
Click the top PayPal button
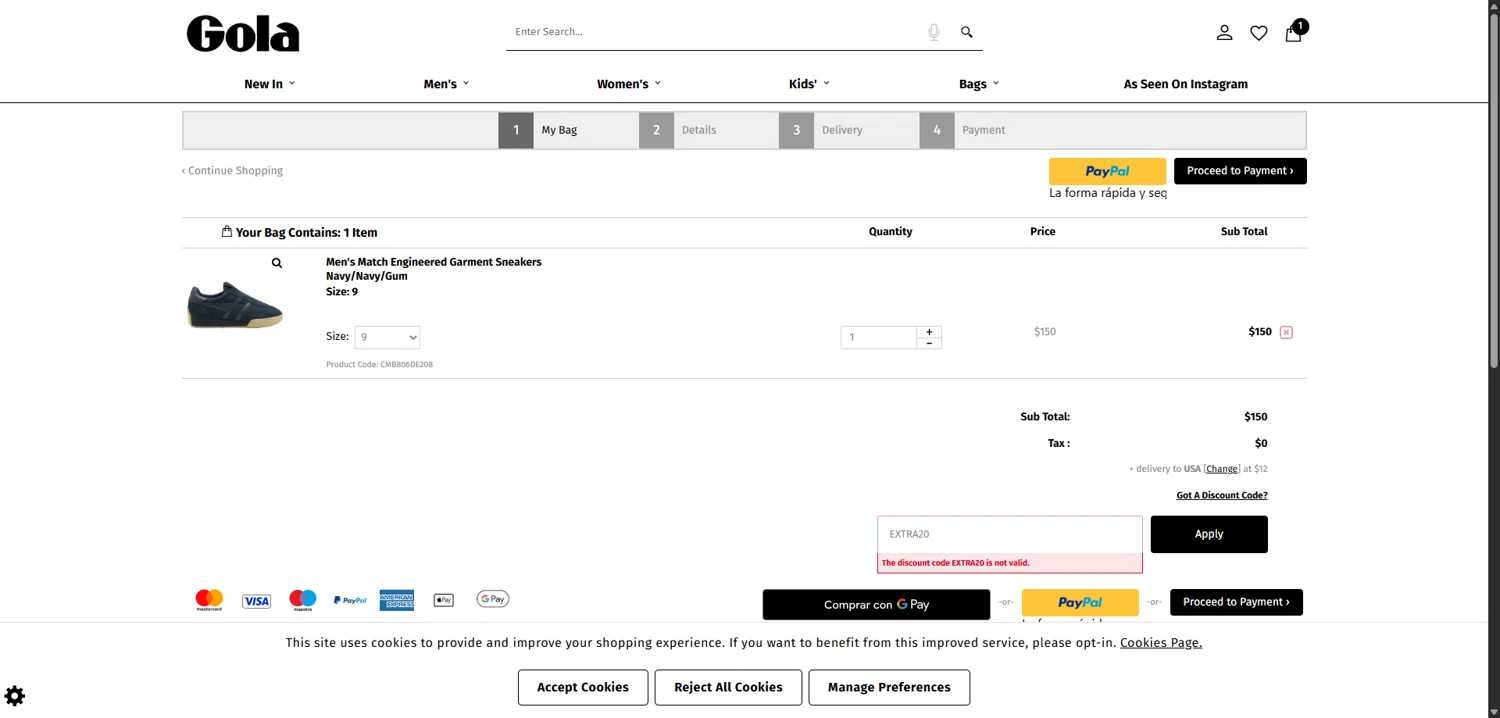1107,171
